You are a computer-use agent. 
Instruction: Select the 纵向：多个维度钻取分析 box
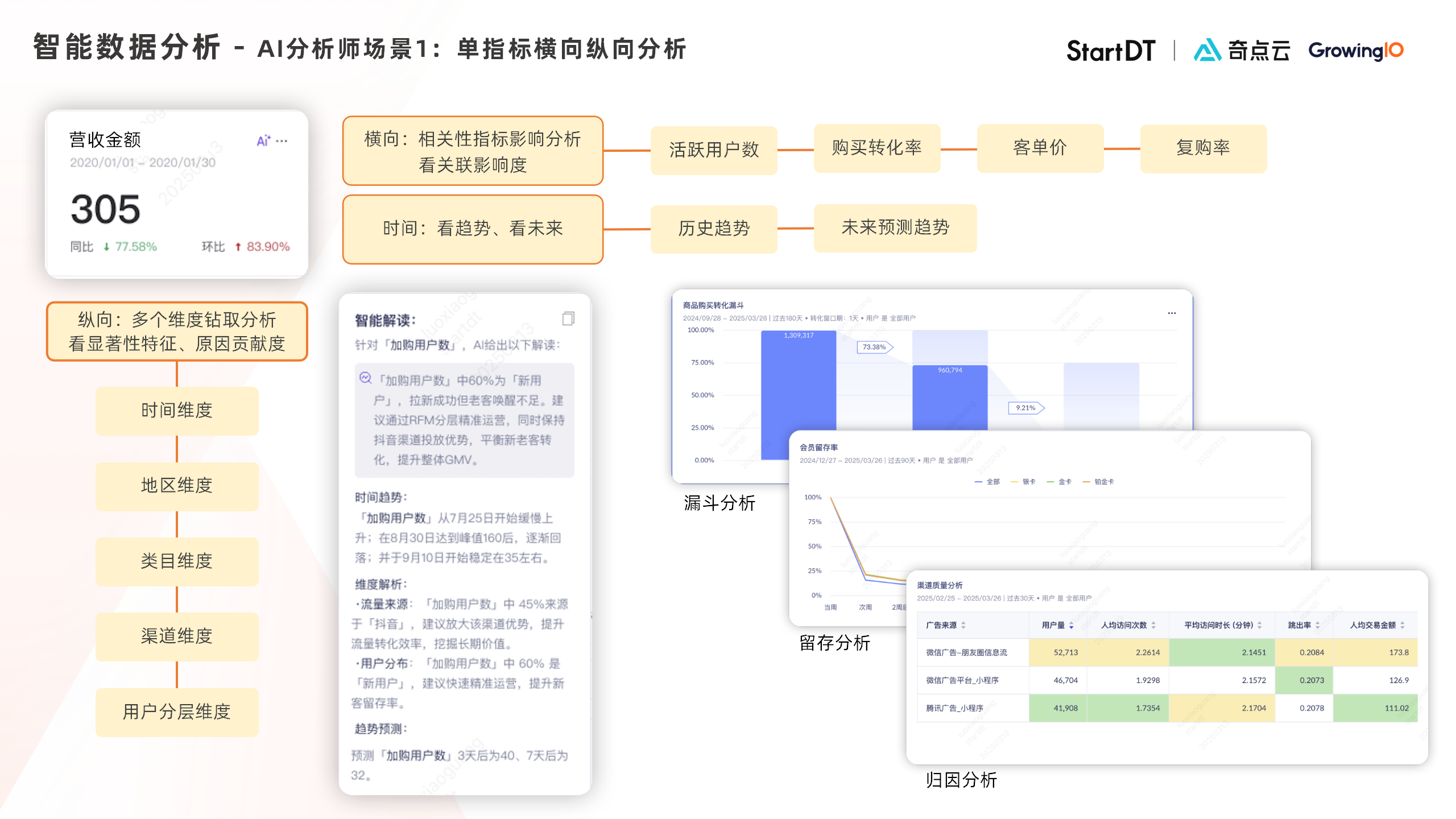pos(177,332)
